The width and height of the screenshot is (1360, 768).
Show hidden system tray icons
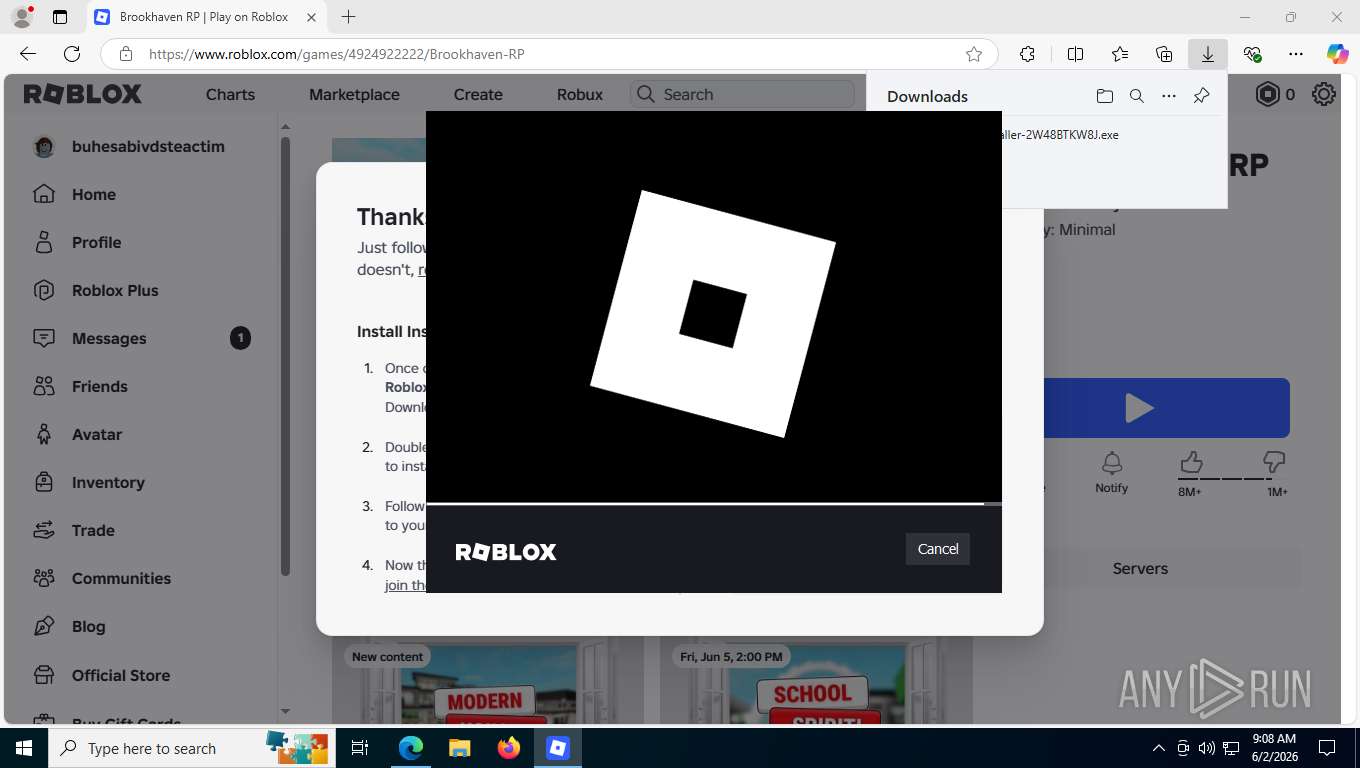click(x=1159, y=748)
